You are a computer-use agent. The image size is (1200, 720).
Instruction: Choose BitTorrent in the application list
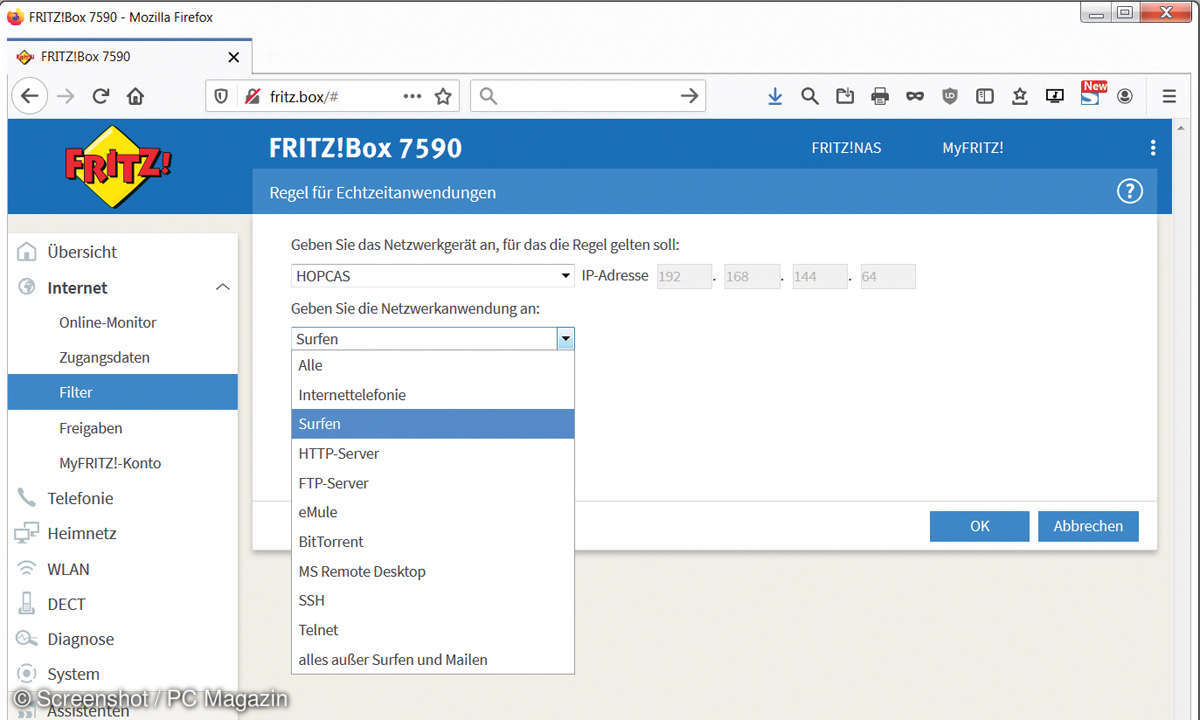[433, 542]
